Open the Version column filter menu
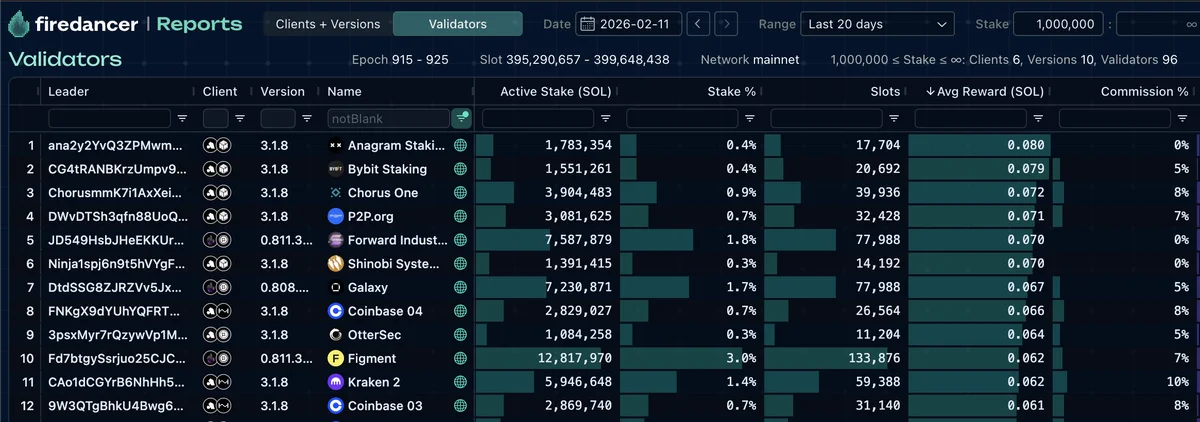The height and width of the screenshot is (422, 1200). coord(307,118)
